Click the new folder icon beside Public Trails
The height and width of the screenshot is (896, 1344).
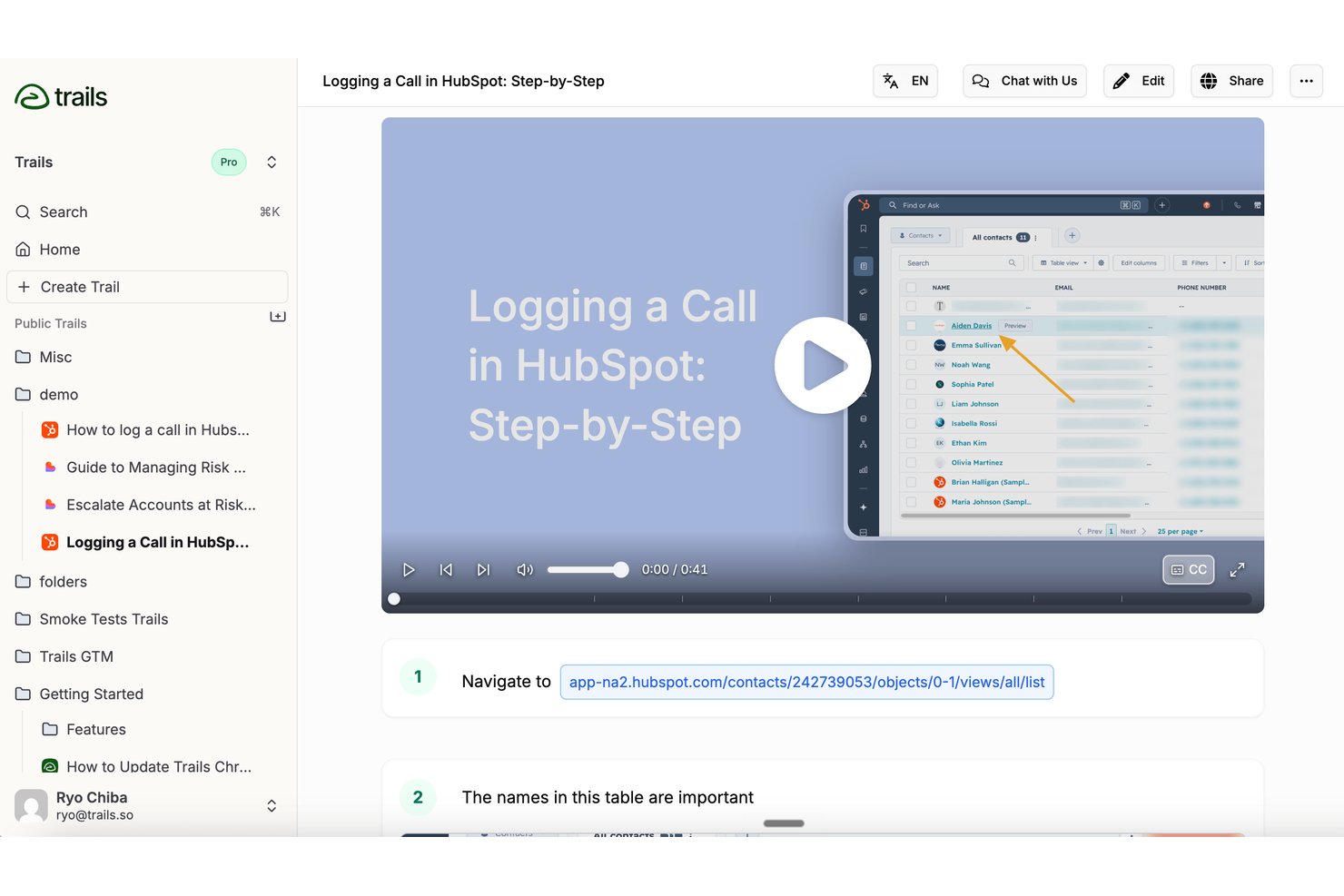tap(278, 317)
